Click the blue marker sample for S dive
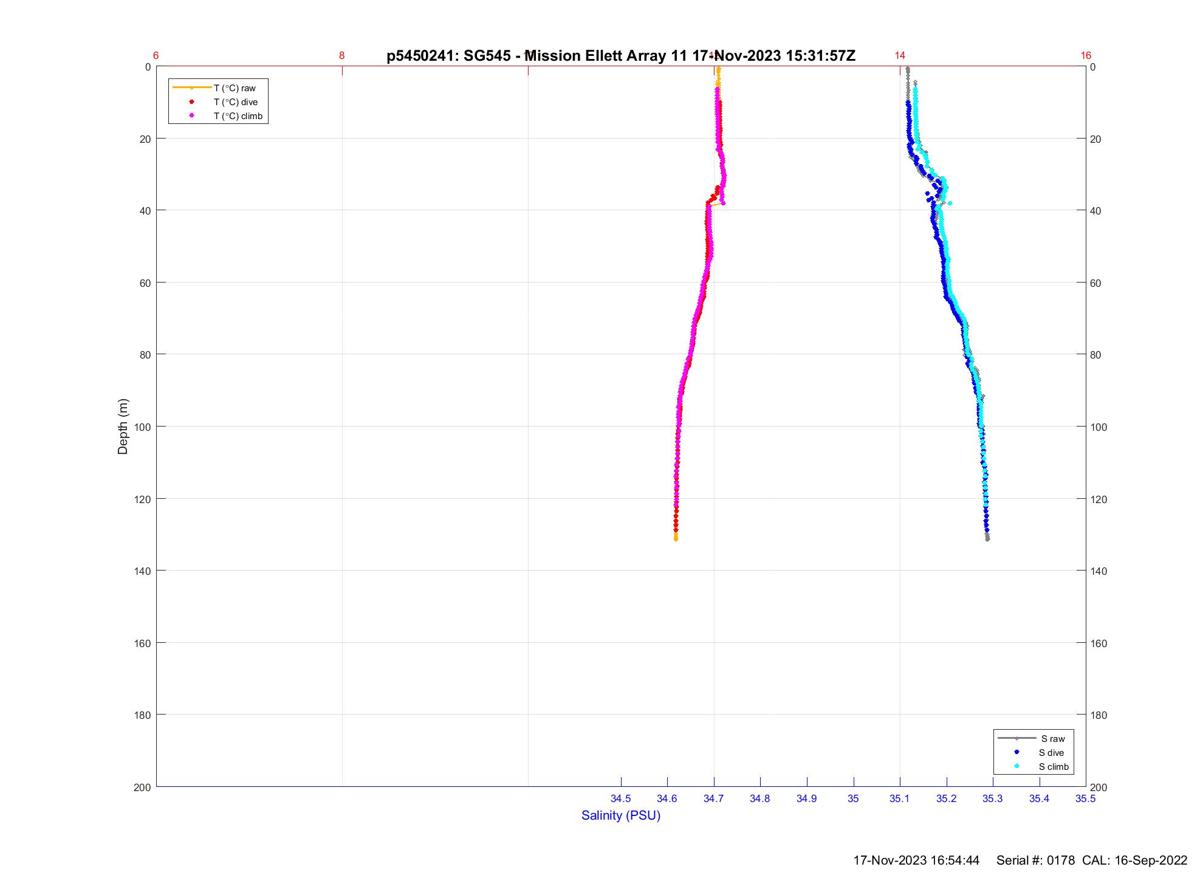The image size is (1200, 885). (1017, 752)
